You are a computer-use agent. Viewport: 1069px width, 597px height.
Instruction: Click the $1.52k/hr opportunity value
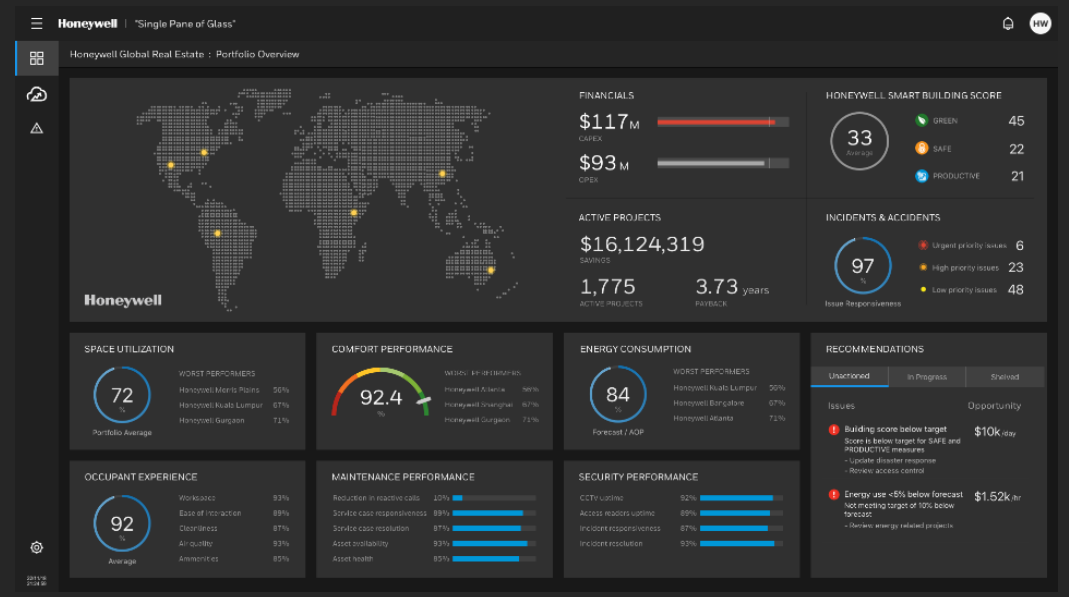(x=997, y=497)
